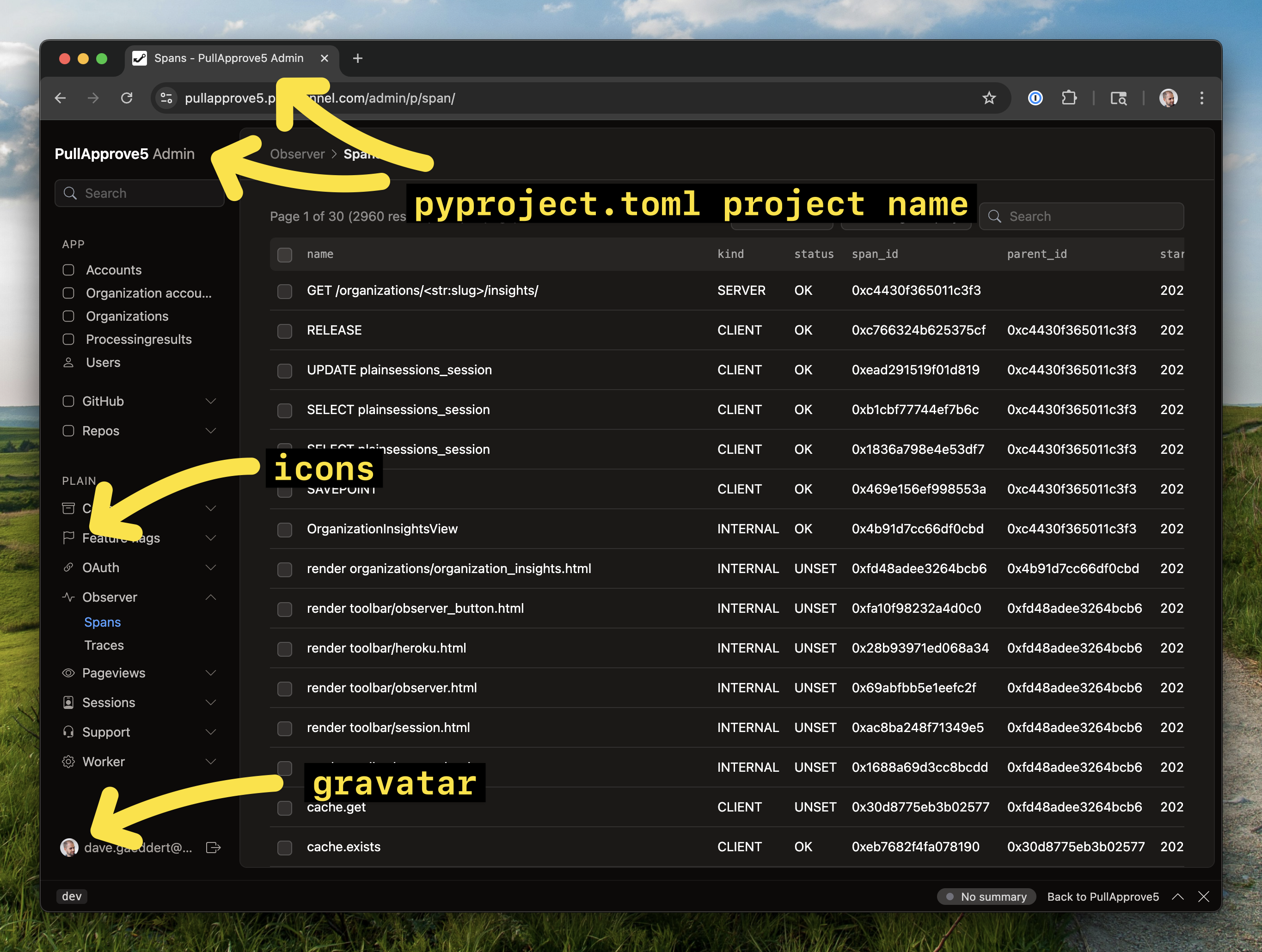
Task: Click the table Search field
Action: click(x=1081, y=216)
